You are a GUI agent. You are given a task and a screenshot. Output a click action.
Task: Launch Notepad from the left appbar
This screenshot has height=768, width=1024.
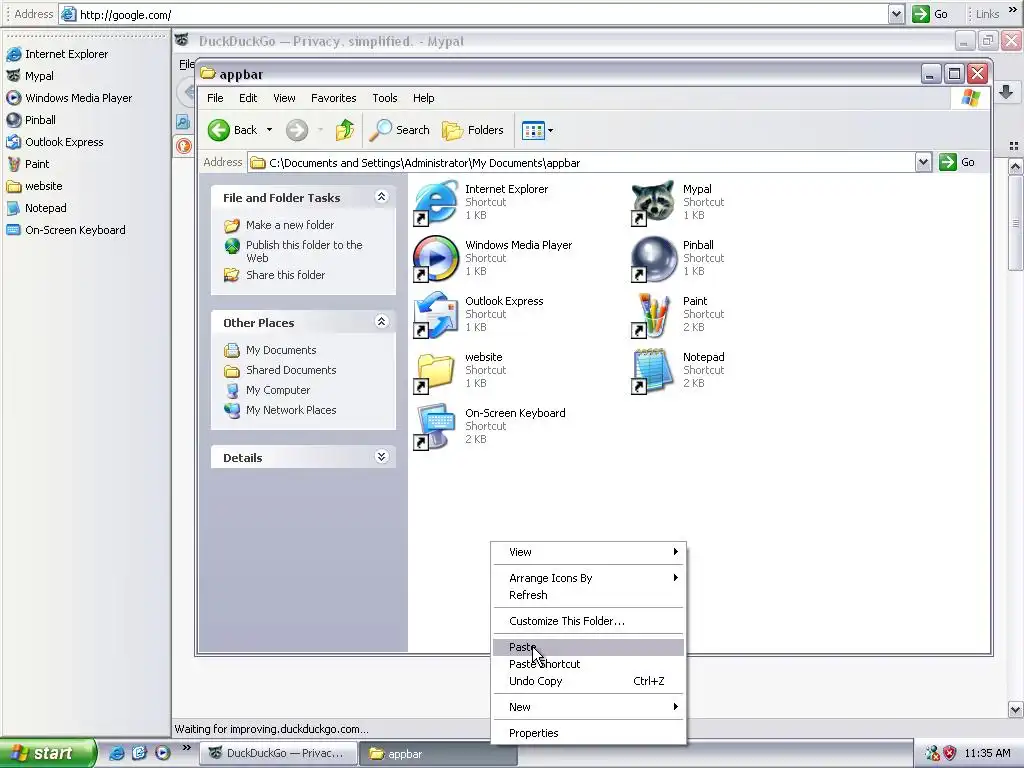point(37,208)
